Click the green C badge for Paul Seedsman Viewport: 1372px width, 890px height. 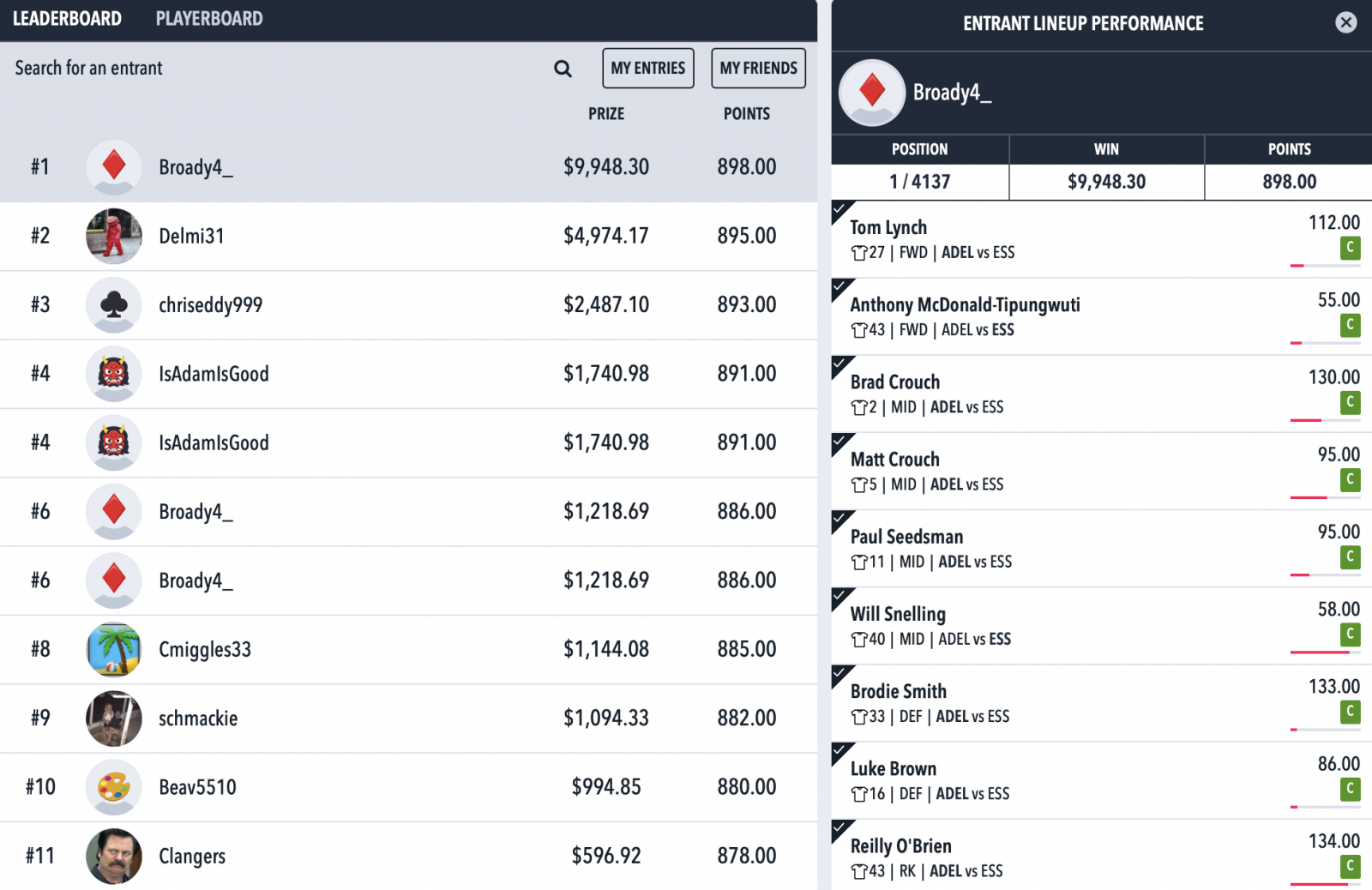[x=1350, y=557]
